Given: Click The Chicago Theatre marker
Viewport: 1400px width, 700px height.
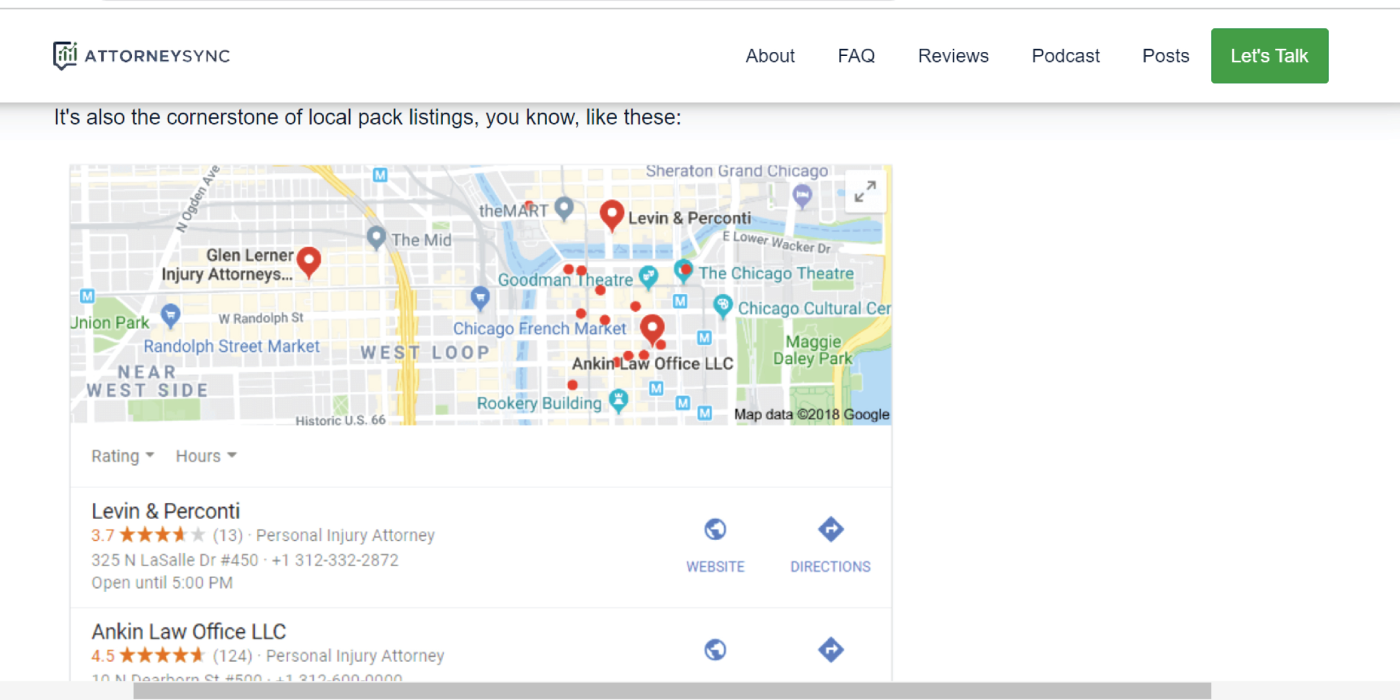Looking at the screenshot, I should coord(683,271).
